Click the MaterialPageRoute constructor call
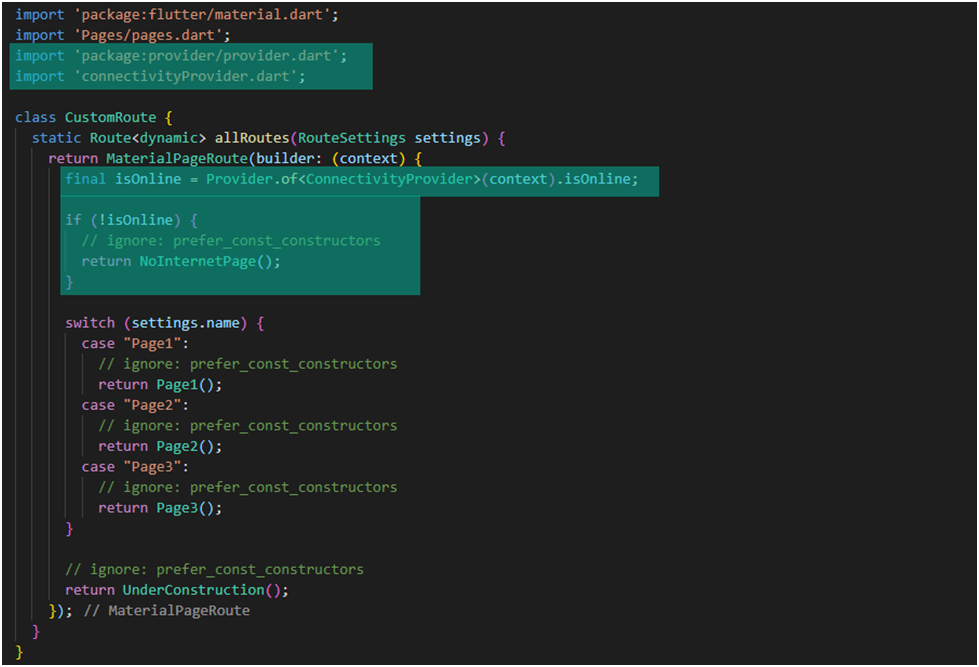 [177, 159]
